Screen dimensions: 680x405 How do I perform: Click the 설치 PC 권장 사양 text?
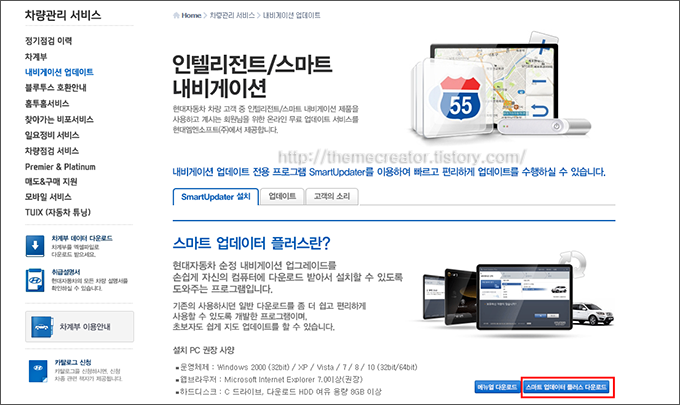tap(203, 350)
